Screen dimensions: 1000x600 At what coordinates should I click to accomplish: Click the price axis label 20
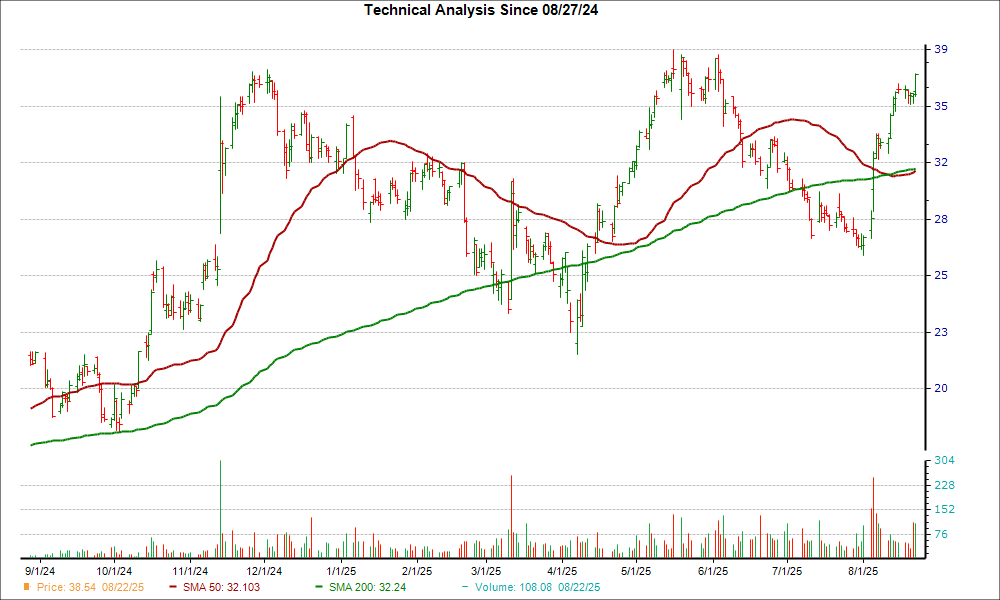(x=941, y=388)
